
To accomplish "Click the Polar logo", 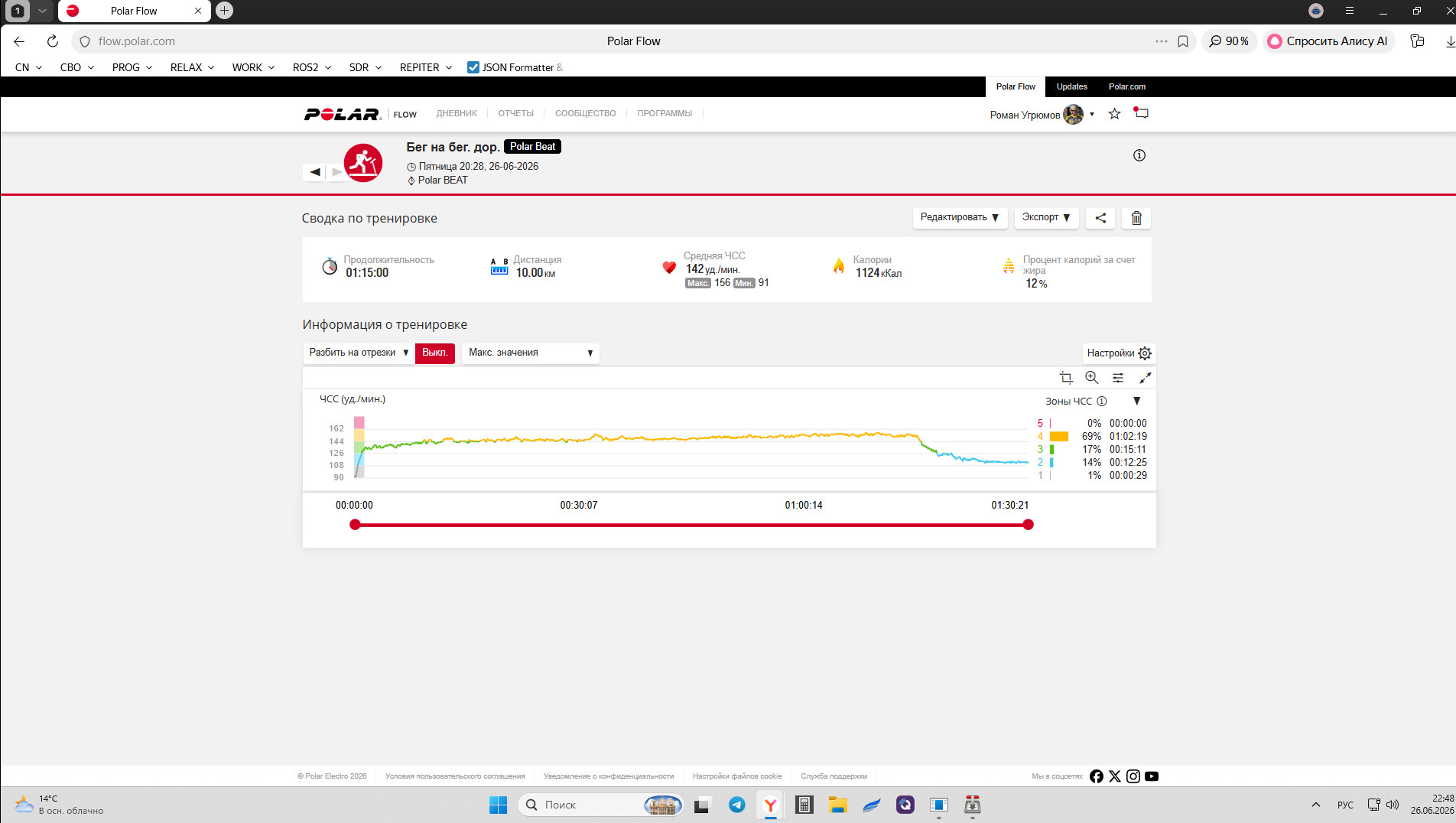I will [343, 114].
